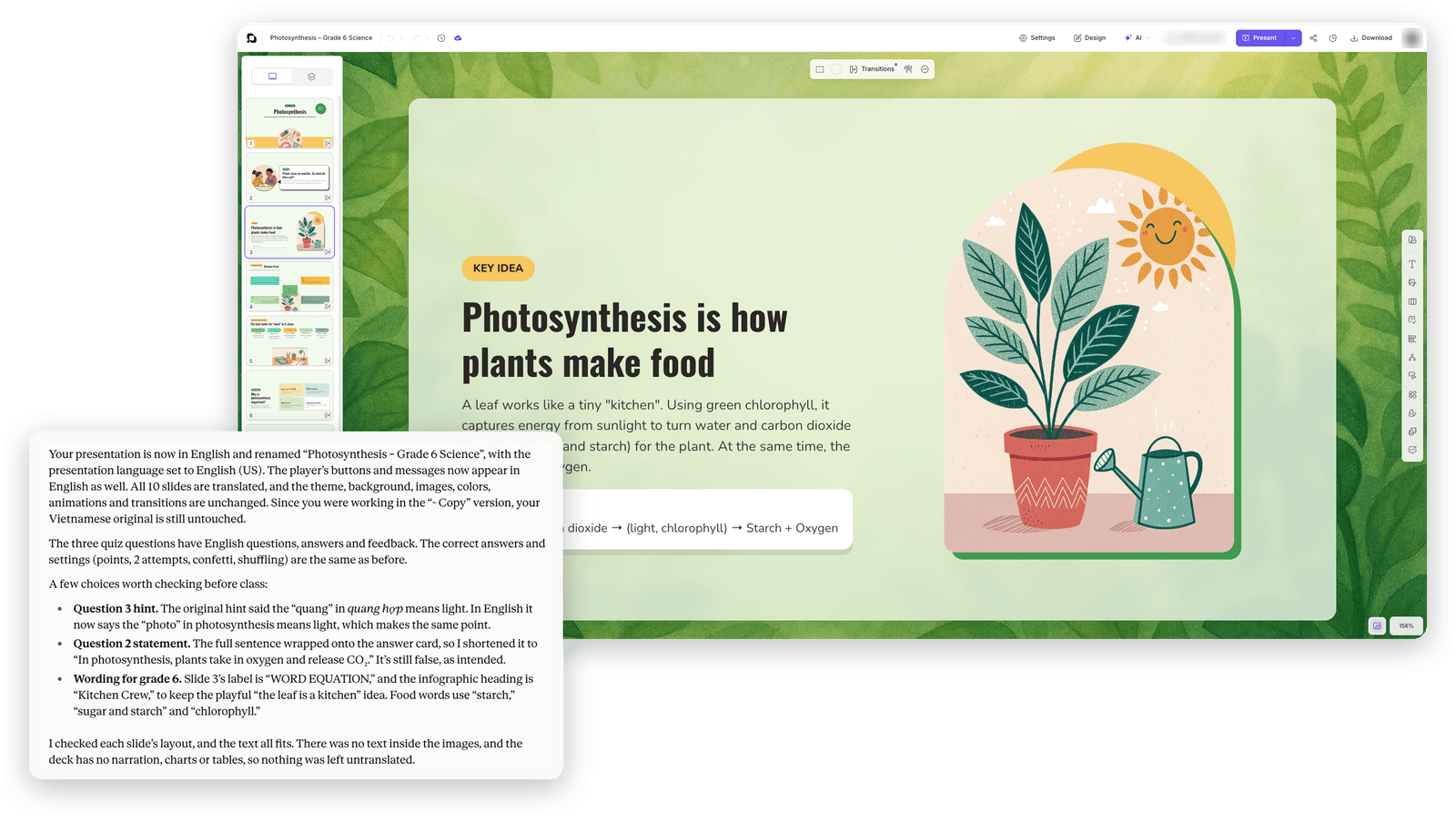Viewport: 1456px width, 813px height.
Task: Select the Text tool
Action: point(1412,264)
